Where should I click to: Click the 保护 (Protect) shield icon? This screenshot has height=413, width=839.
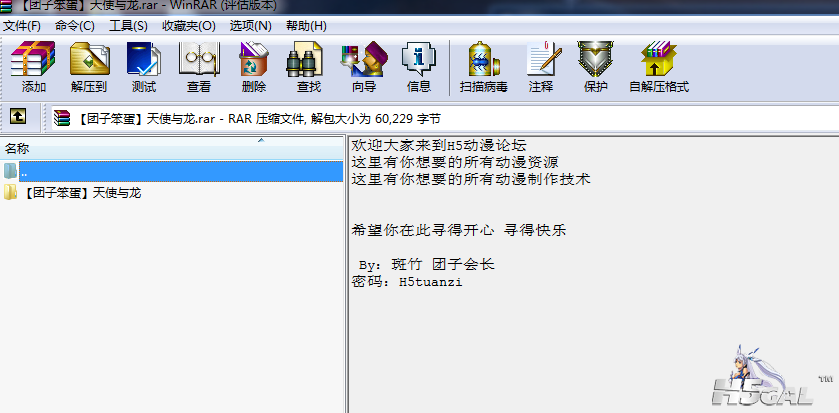596,66
